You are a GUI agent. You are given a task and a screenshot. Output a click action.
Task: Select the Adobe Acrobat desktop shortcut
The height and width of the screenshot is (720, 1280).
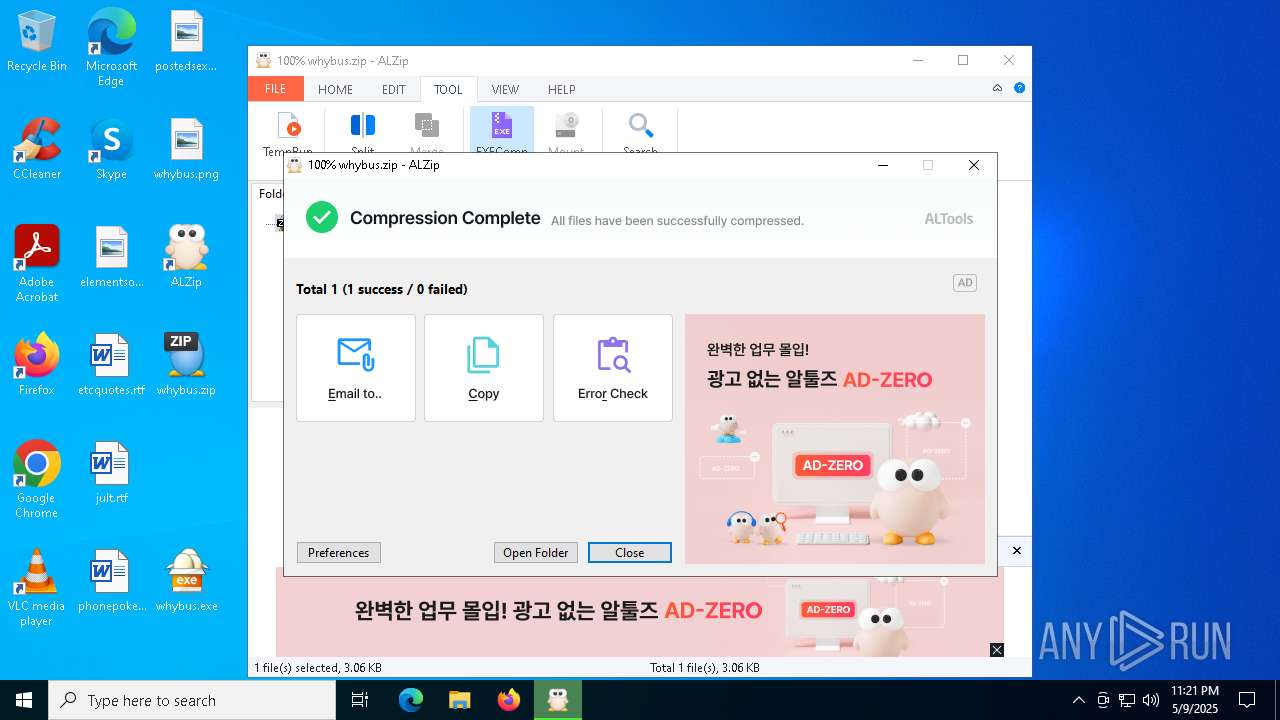(x=37, y=264)
